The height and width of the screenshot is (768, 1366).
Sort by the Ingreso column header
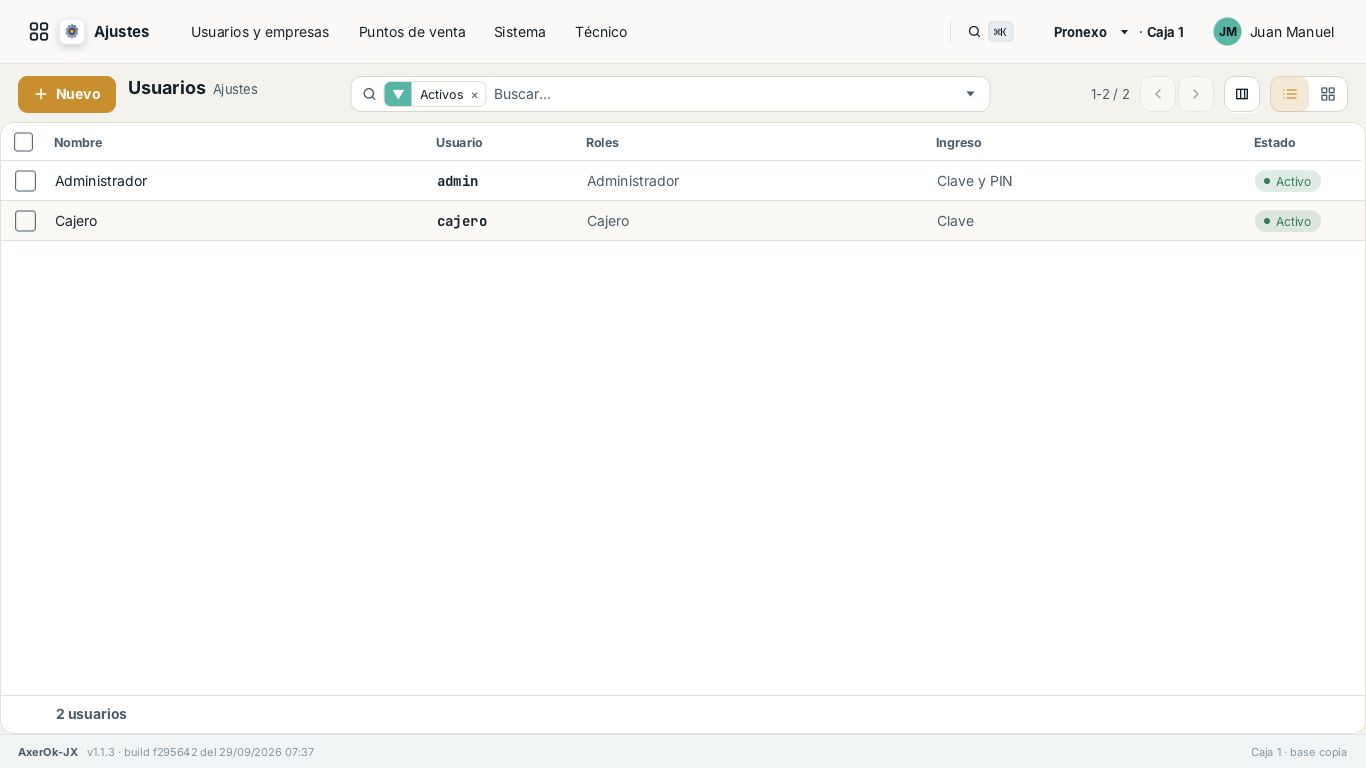coord(959,143)
